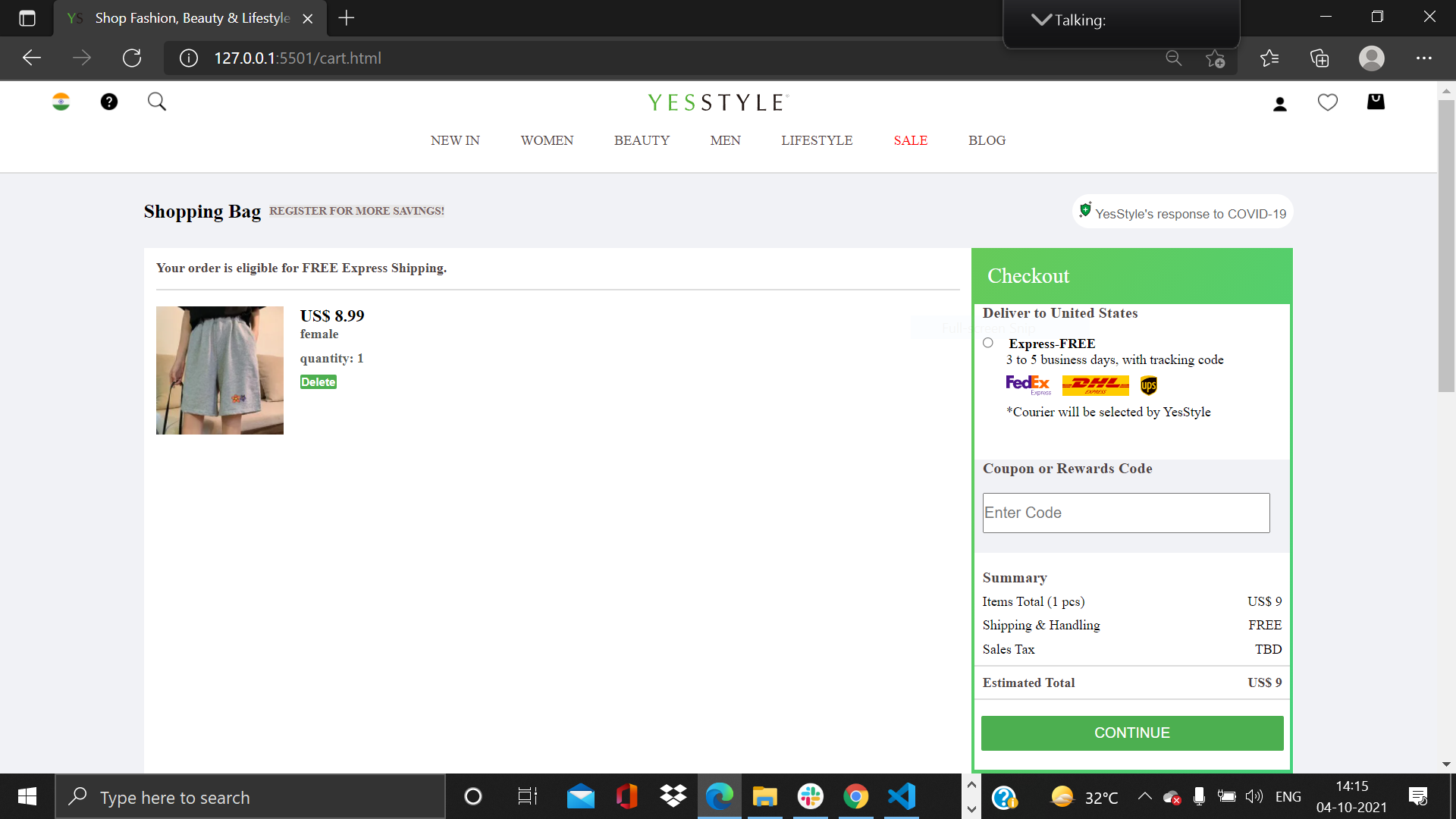Click the Enter Code coupon field

tap(1126, 513)
